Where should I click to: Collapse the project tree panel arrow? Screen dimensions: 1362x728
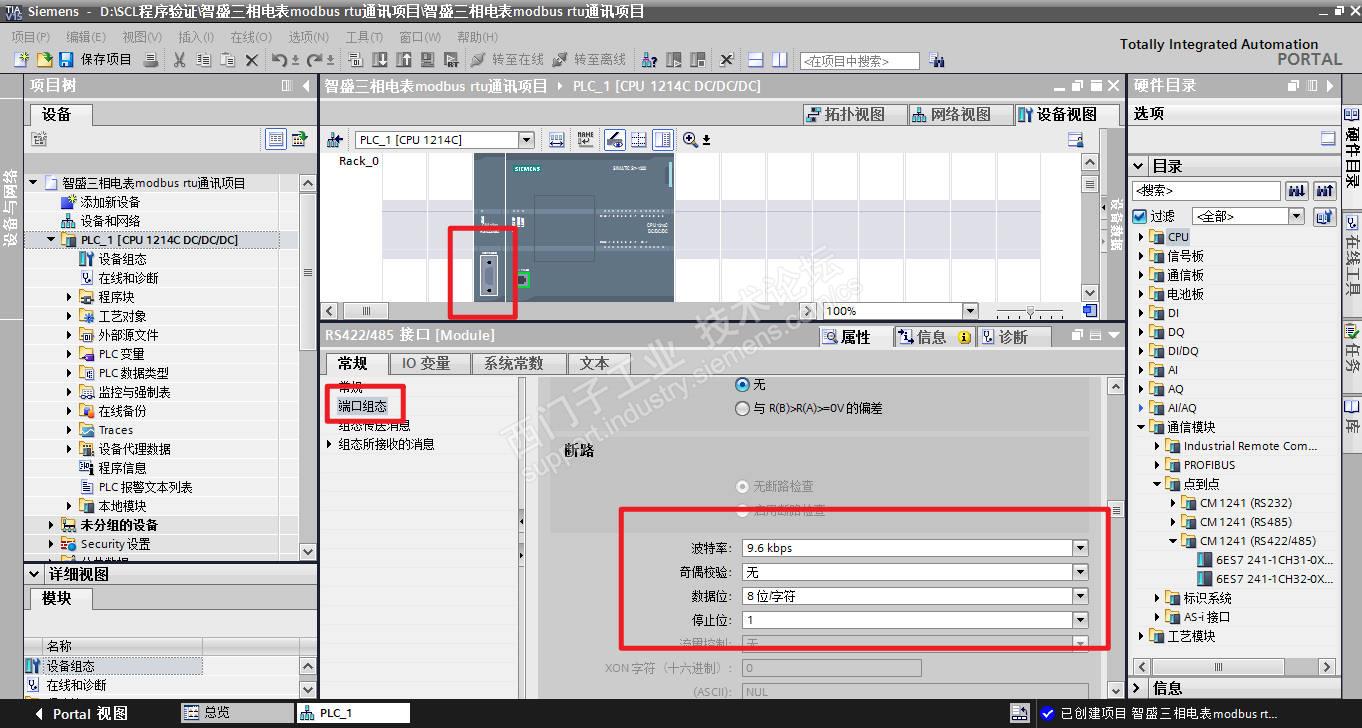pos(306,86)
